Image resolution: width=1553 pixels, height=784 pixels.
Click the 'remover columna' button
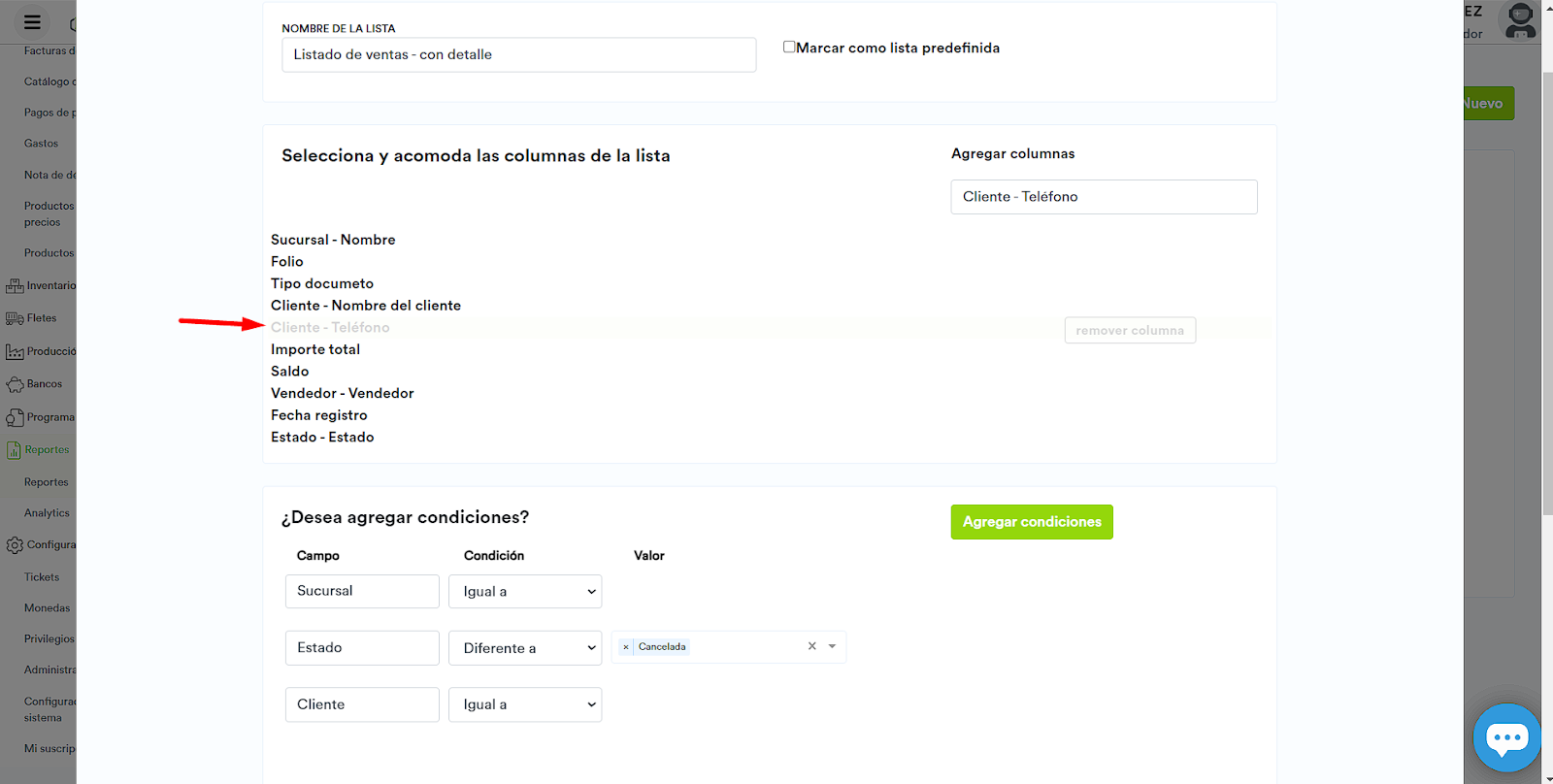click(1130, 331)
